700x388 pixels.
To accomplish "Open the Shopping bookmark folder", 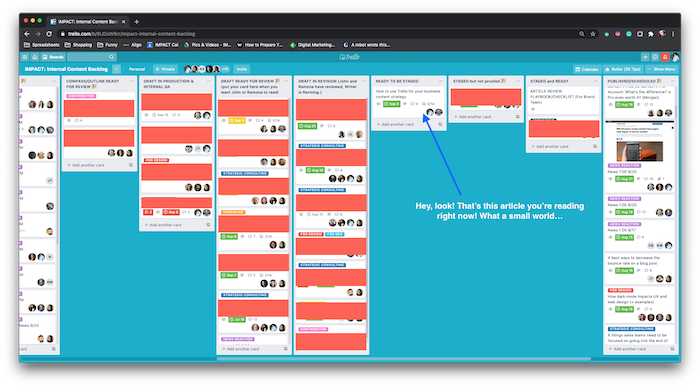I will 79,45.
